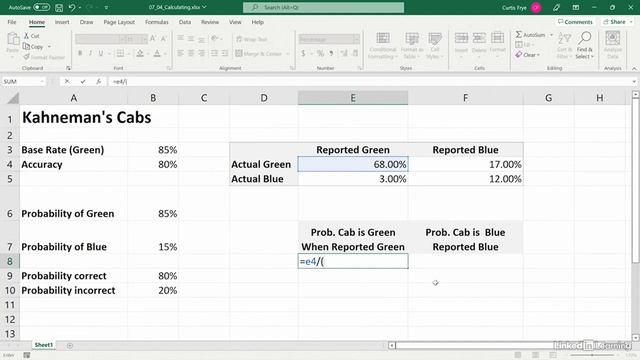Screen dimensions: 640x360
Task: Click the Accounting Number Format dollar icon
Action: pos(303,53)
